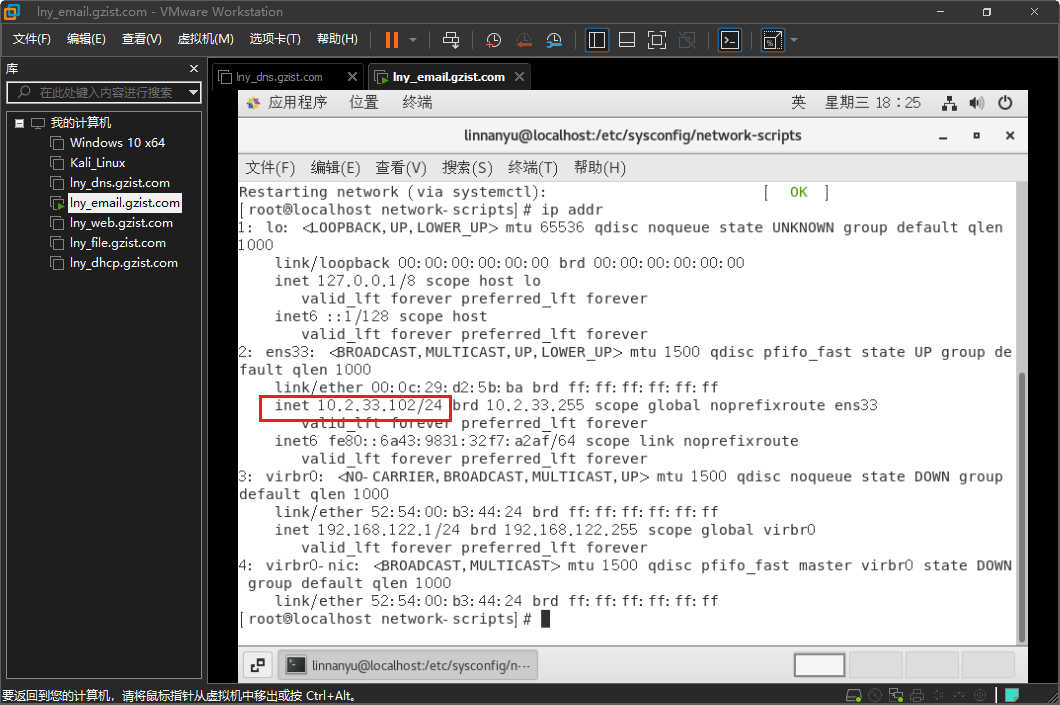Send Ctrl+Alt+Del to the virtual machine

[x=451, y=40]
